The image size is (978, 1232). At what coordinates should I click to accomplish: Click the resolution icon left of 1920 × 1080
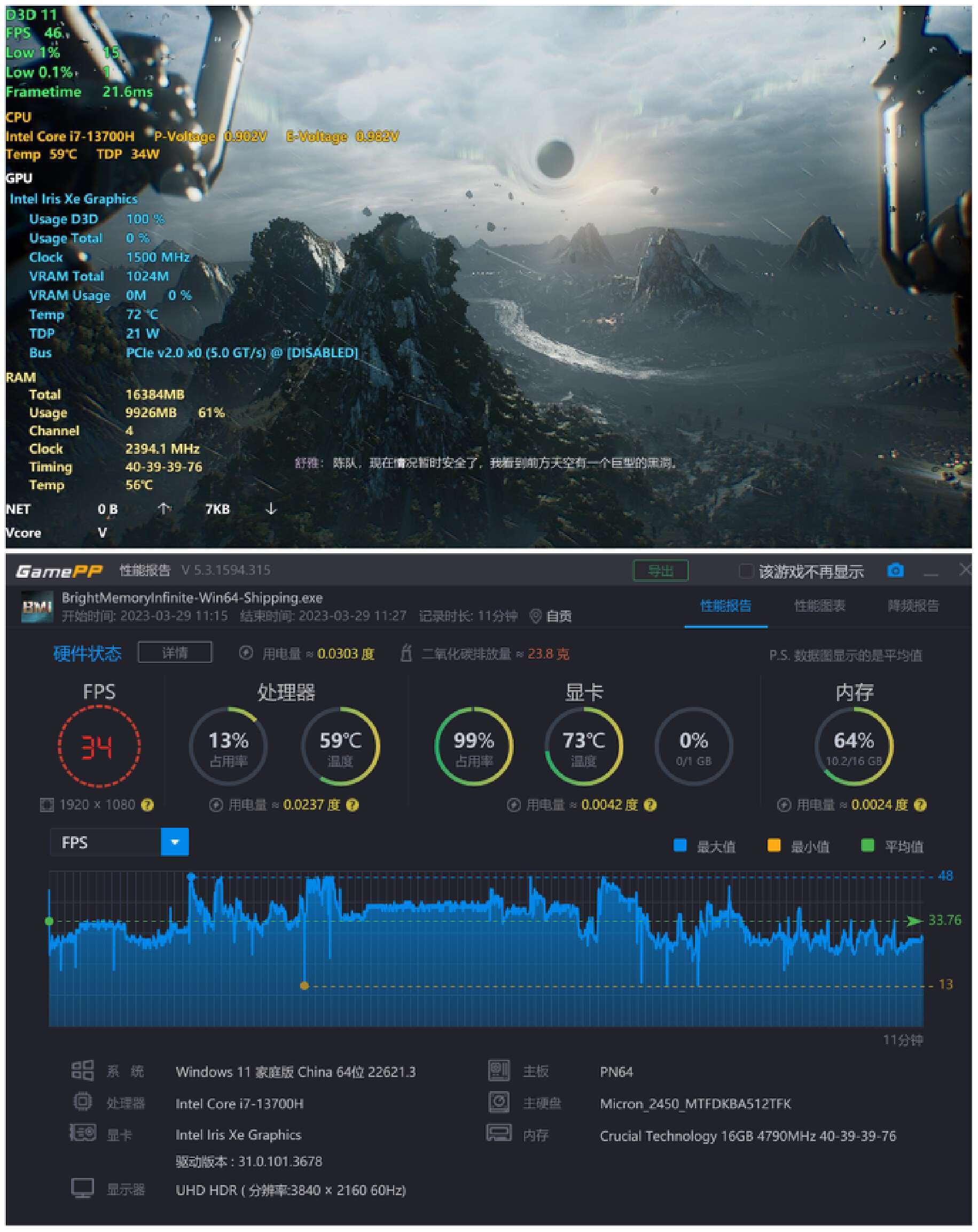pos(47,805)
